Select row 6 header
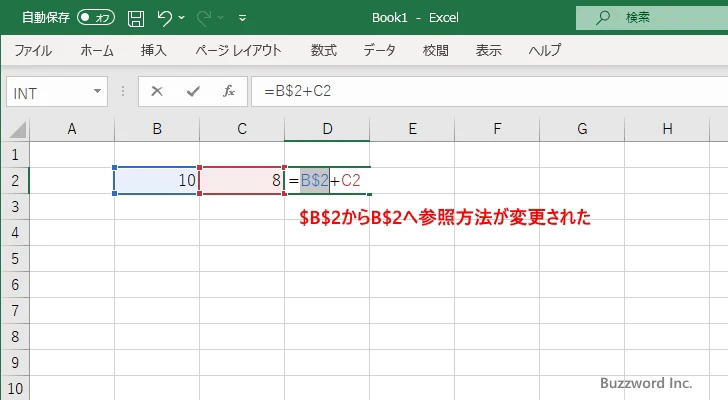This screenshot has width=728, height=400. pos(15,284)
